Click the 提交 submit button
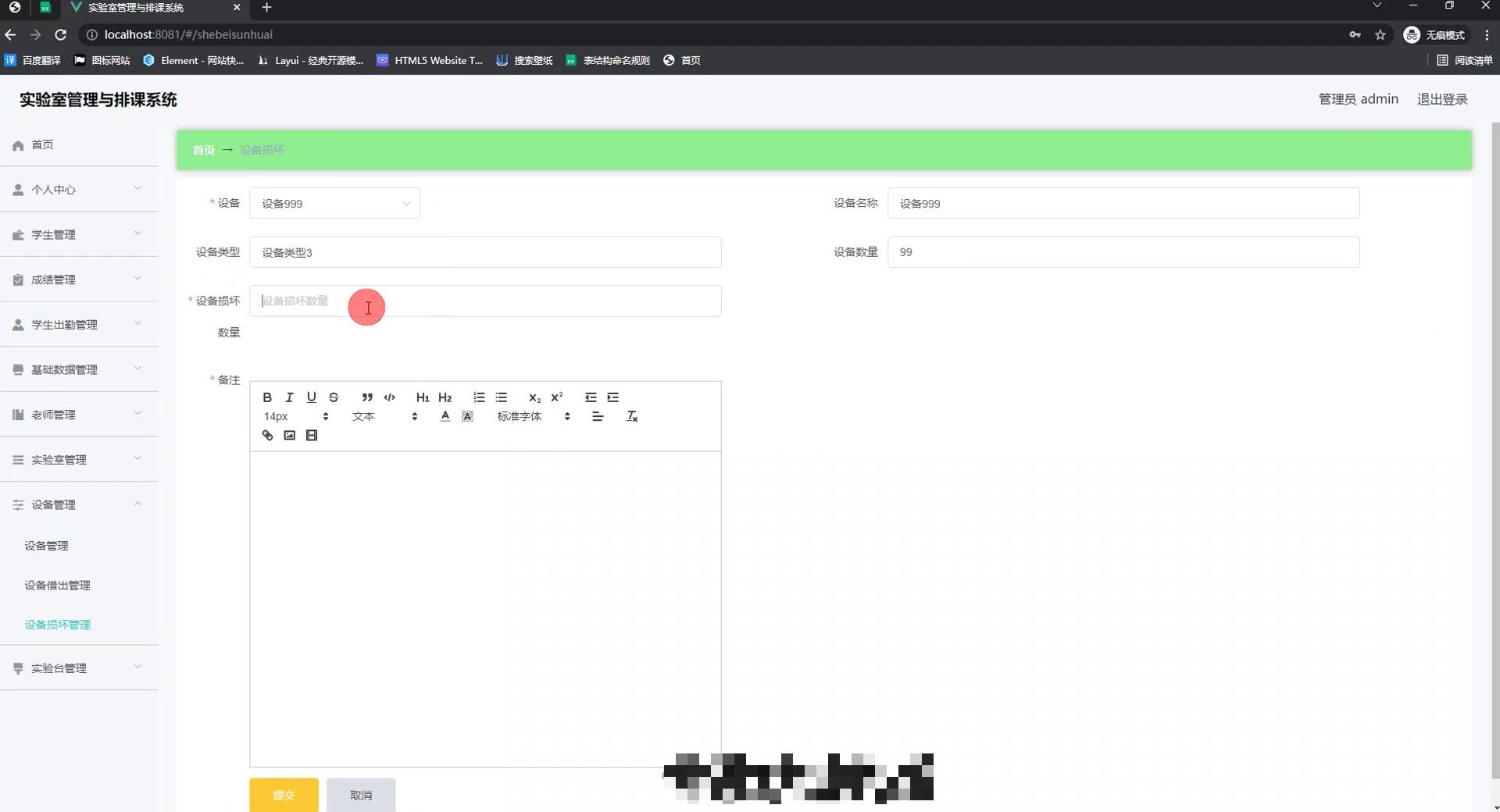 pyautogui.click(x=283, y=795)
